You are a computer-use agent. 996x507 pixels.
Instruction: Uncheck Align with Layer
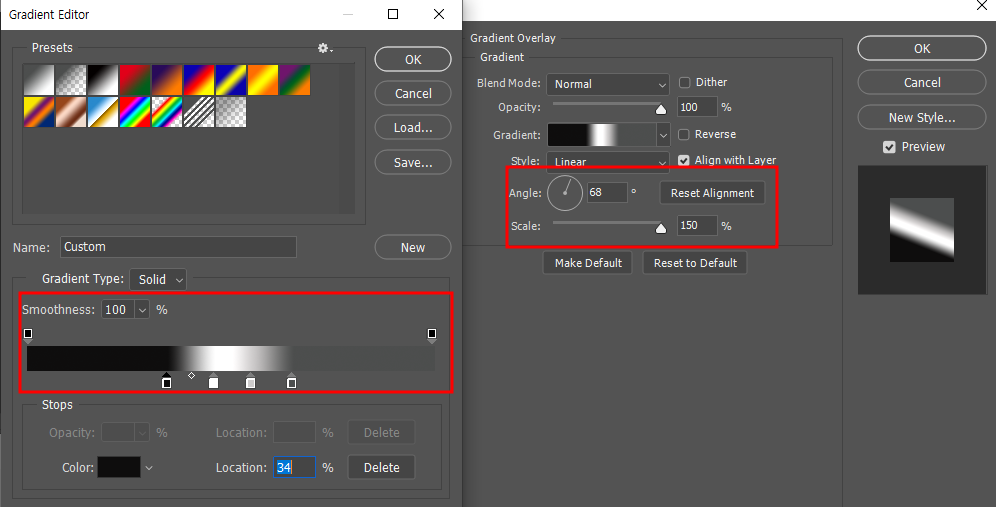tap(683, 160)
